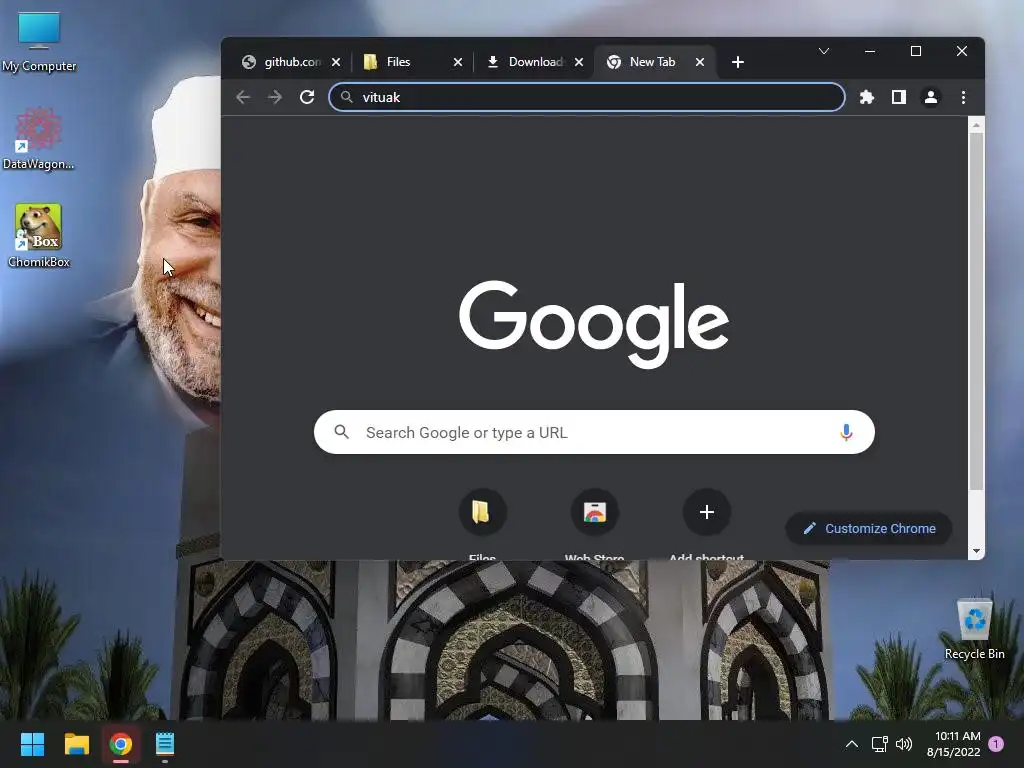Open File Explorer from taskbar
Screen dimensions: 1024x768
coord(76,744)
